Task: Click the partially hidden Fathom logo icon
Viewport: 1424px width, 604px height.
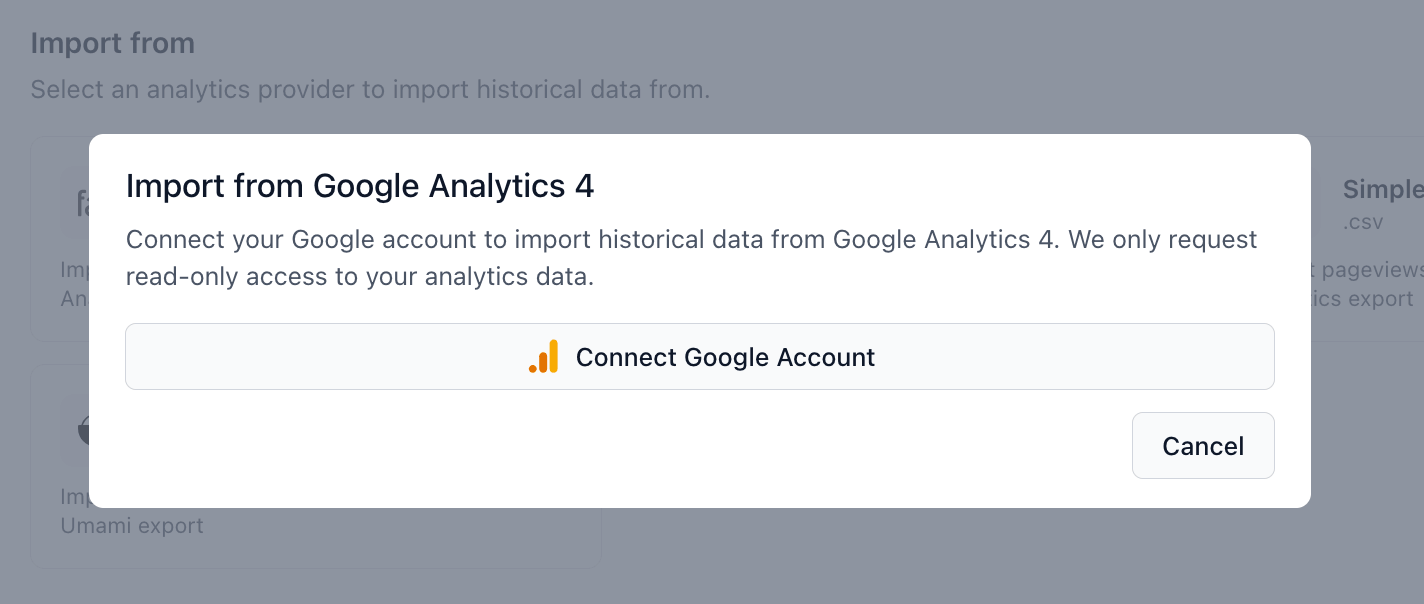Action: point(82,203)
